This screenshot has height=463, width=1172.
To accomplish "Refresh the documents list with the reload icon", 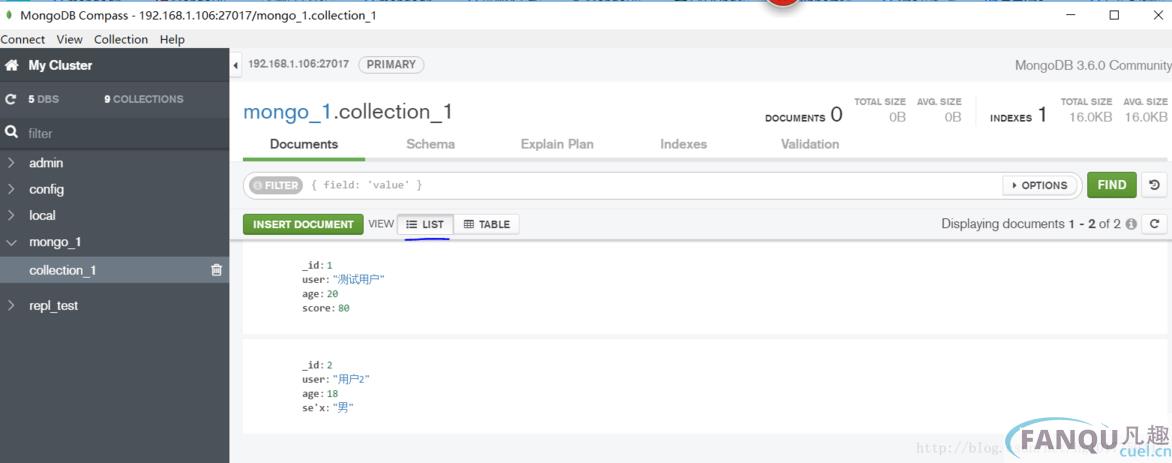I will pyautogui.click(x=1154, y=223).
